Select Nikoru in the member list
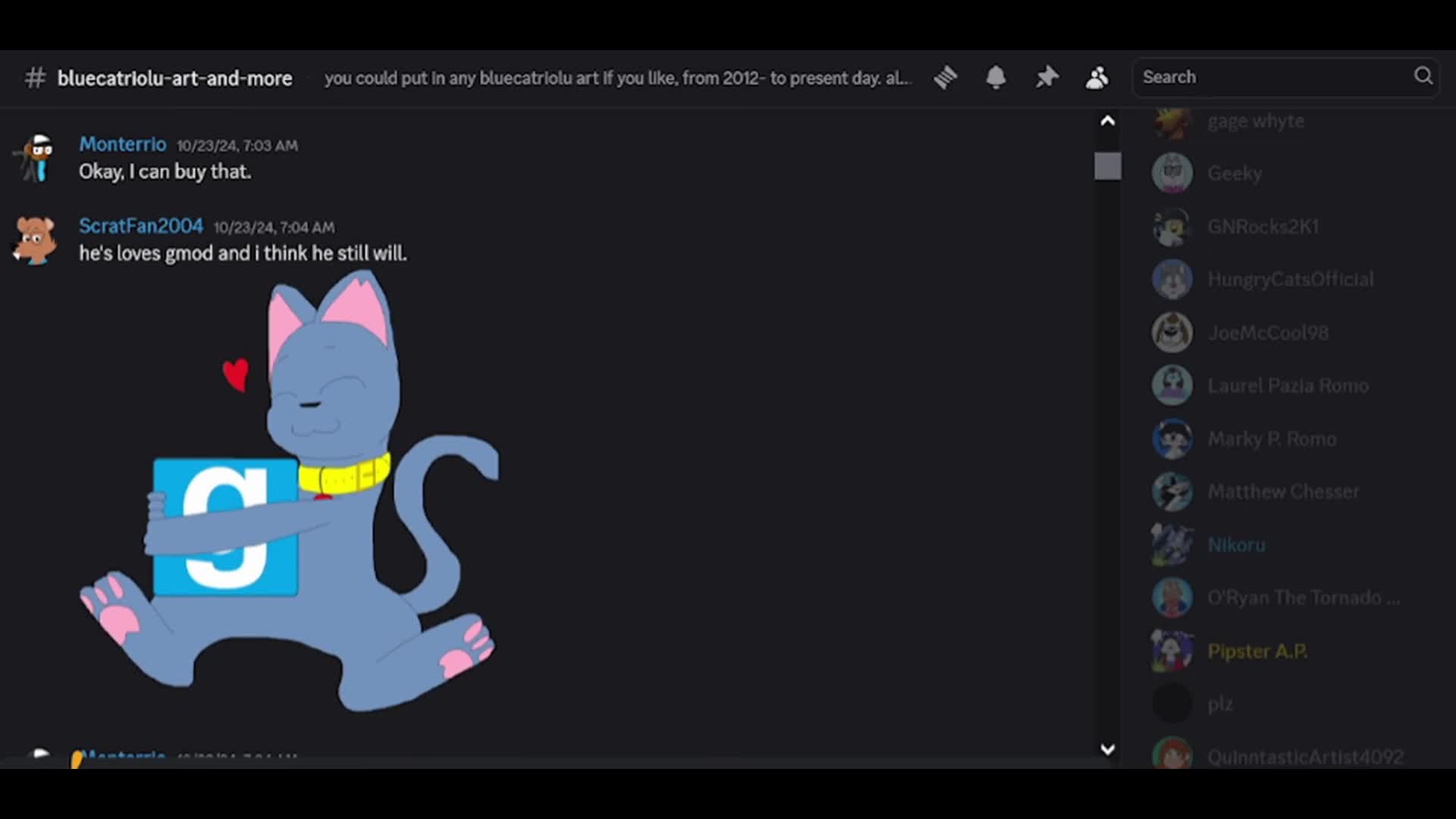Image resolution: width=1456 pixels, height=819 pixels. pyautogui.click(x=1236, y=544)
